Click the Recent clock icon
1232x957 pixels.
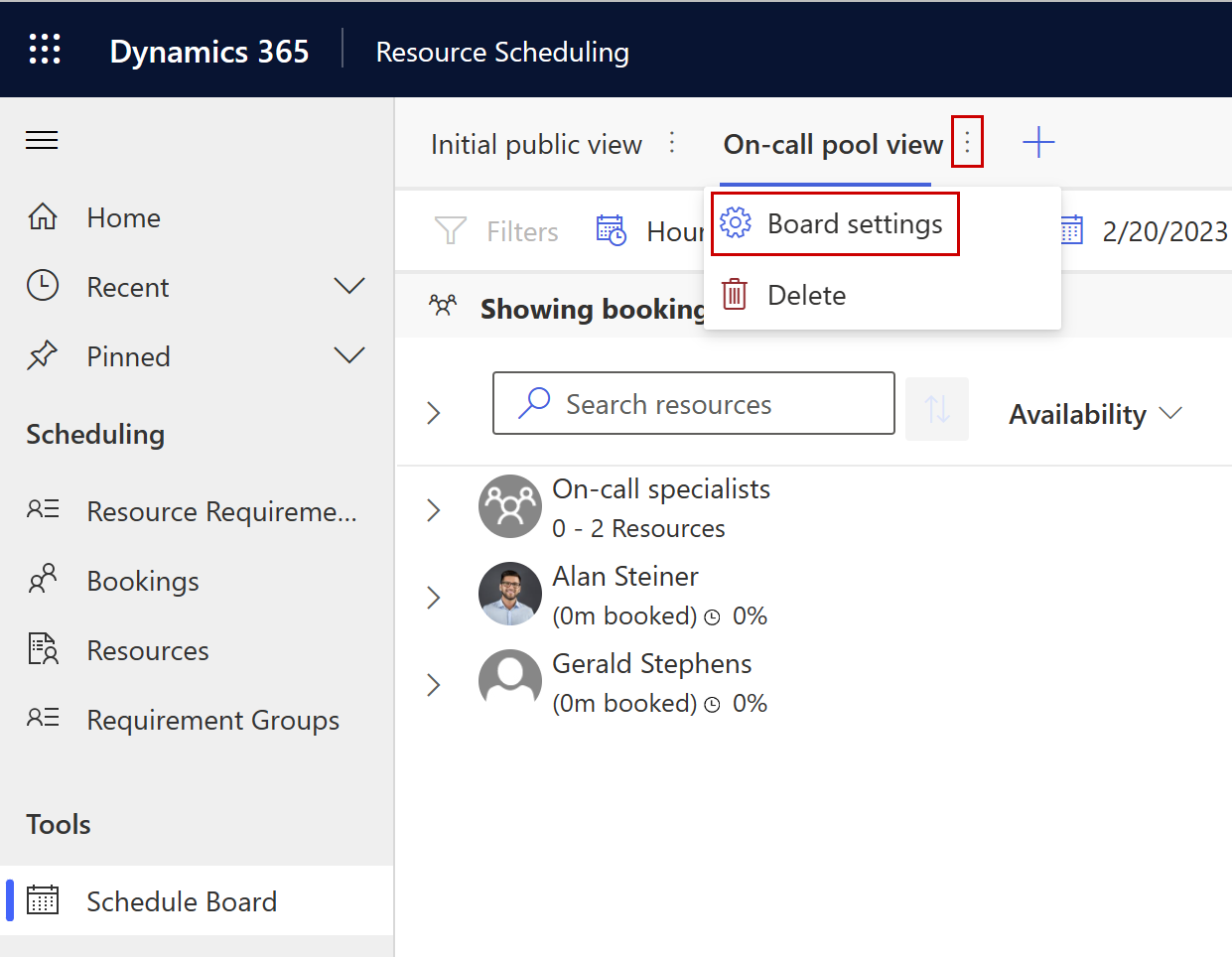pyautogui.click(x=43, y=286)
